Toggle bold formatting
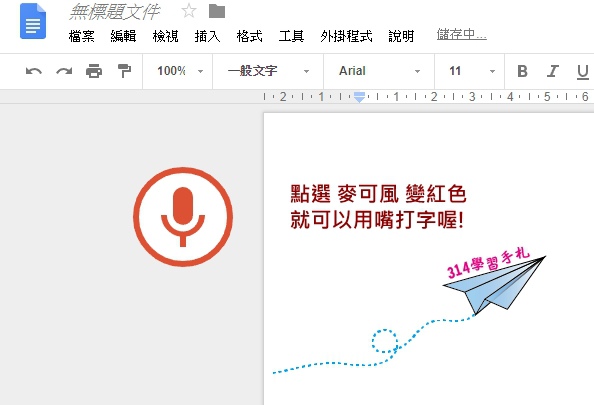 pyautogui.click(x=522, y=71)
